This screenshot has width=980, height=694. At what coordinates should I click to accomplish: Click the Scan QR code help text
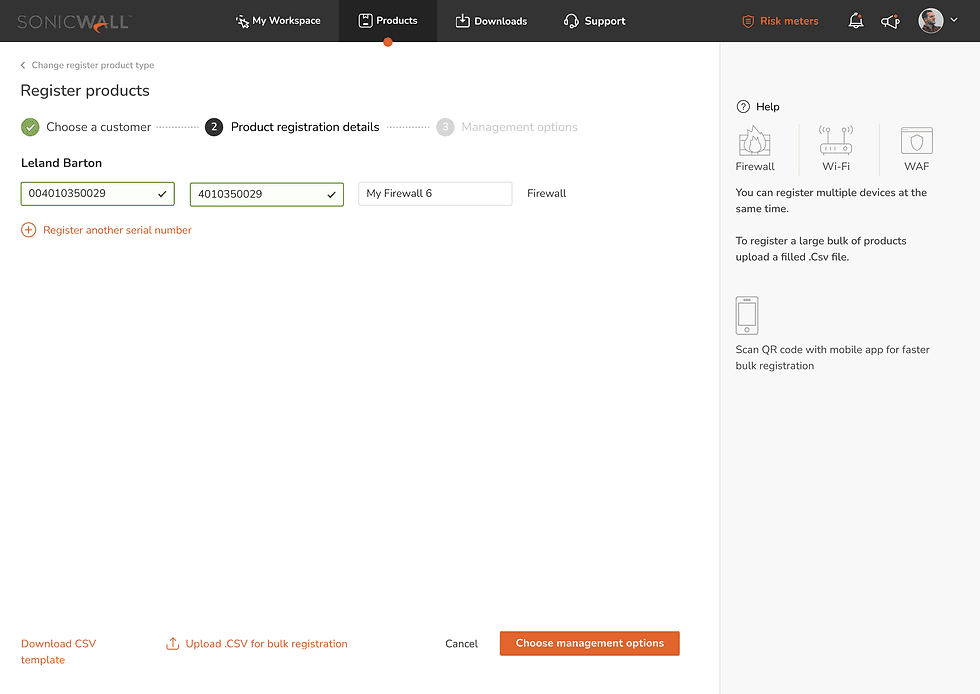click(832, 358)
